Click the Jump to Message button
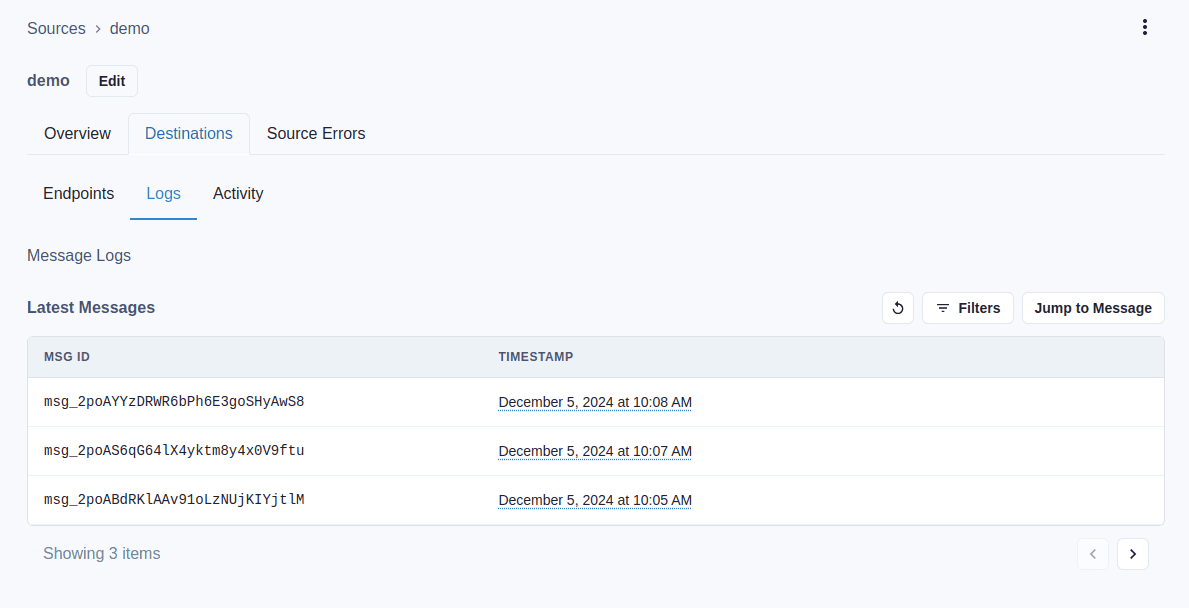This screenshot has width=1189, height=608. [1092, 308]
